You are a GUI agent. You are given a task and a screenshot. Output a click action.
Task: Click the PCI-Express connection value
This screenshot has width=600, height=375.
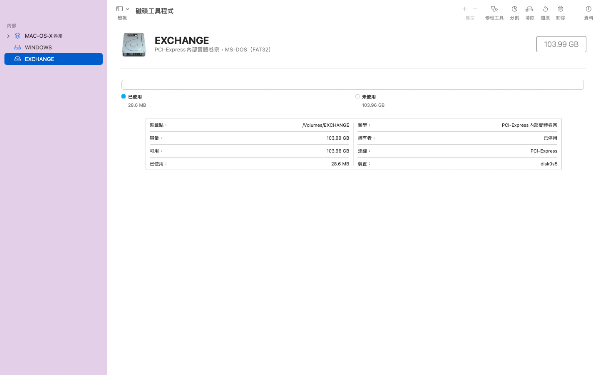click(544, 151)
